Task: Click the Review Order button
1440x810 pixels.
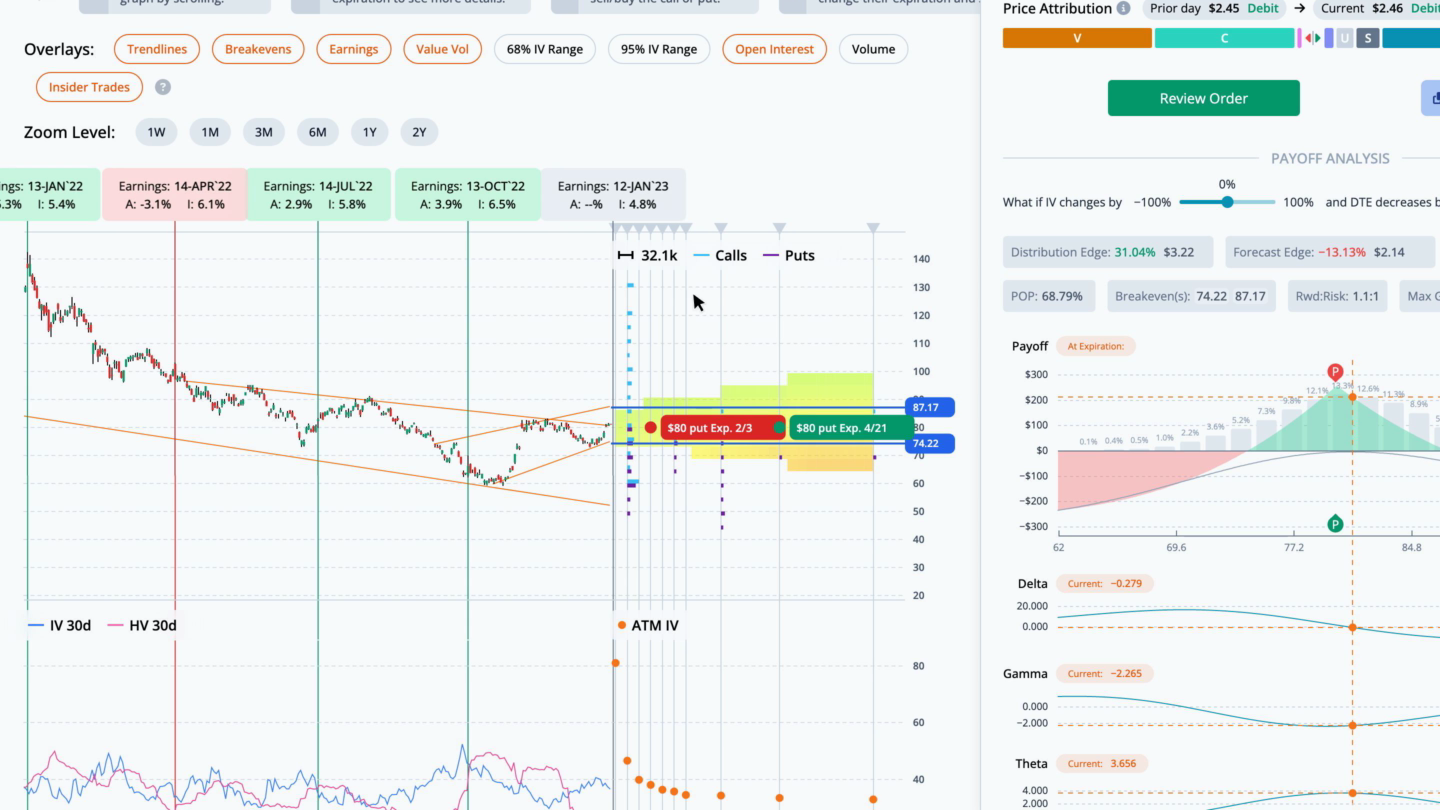Action: click(1203, 98)
